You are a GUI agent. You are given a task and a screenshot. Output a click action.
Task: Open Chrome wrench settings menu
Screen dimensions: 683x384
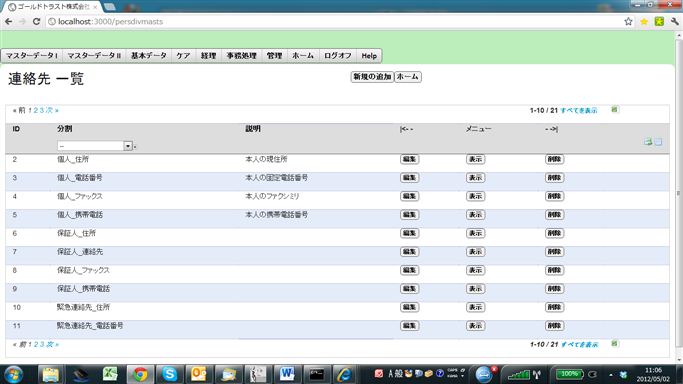675,21
